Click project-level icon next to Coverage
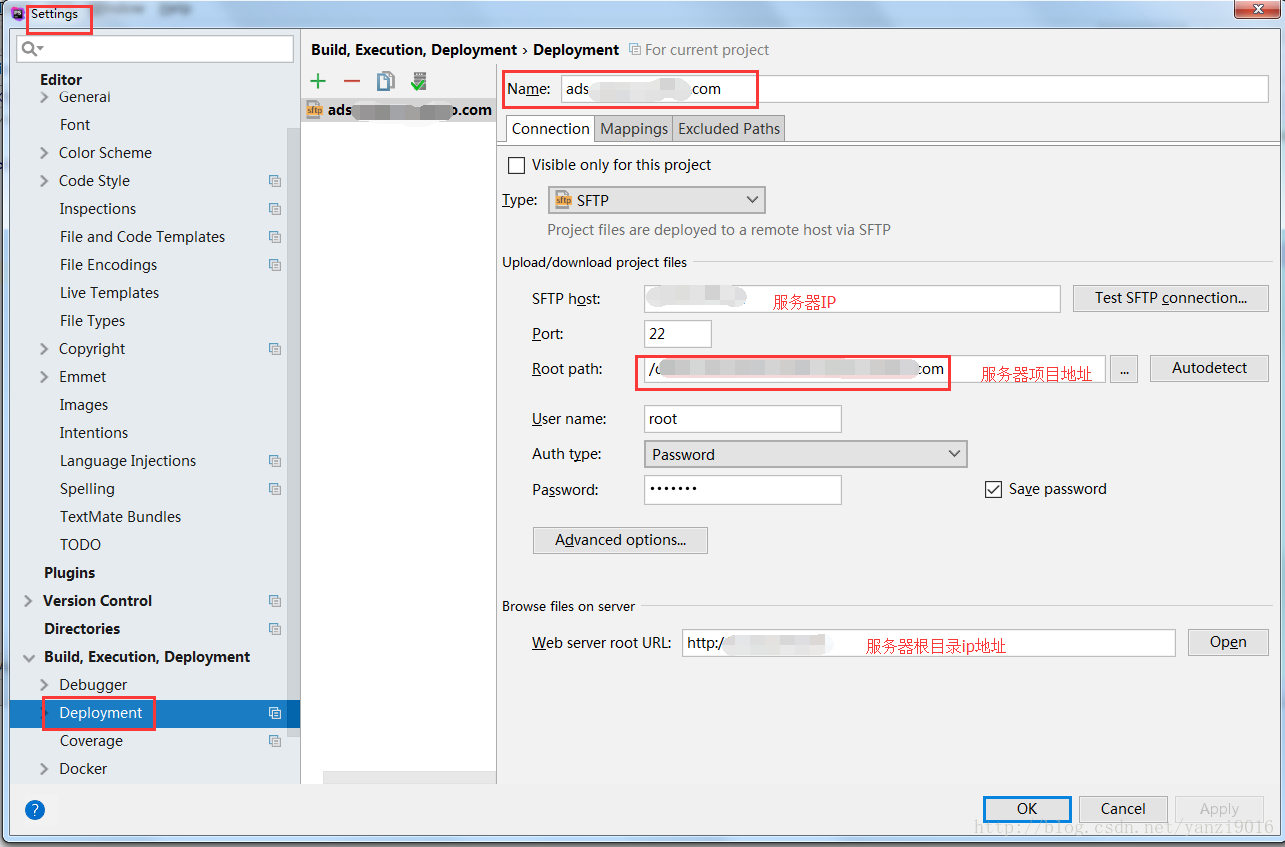 coord(275,741)
